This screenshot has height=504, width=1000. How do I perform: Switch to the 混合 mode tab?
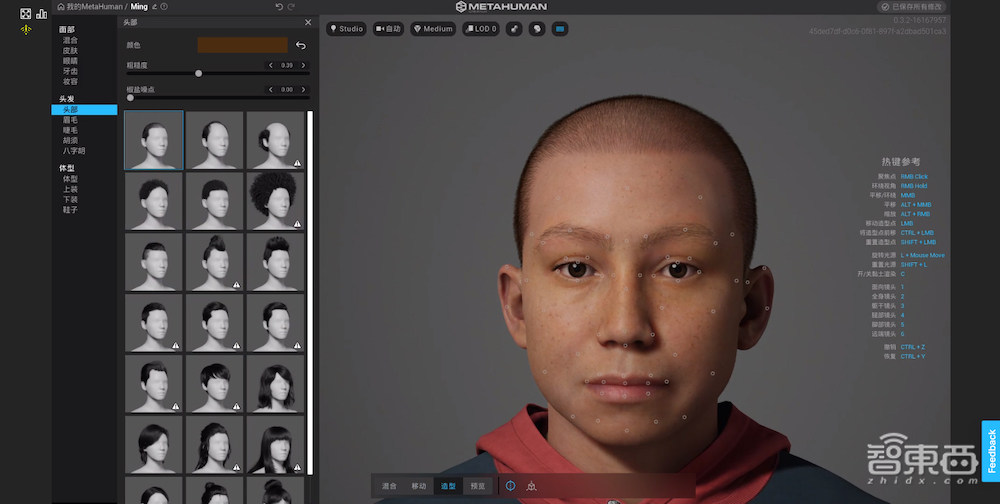[x=388, y=486]
